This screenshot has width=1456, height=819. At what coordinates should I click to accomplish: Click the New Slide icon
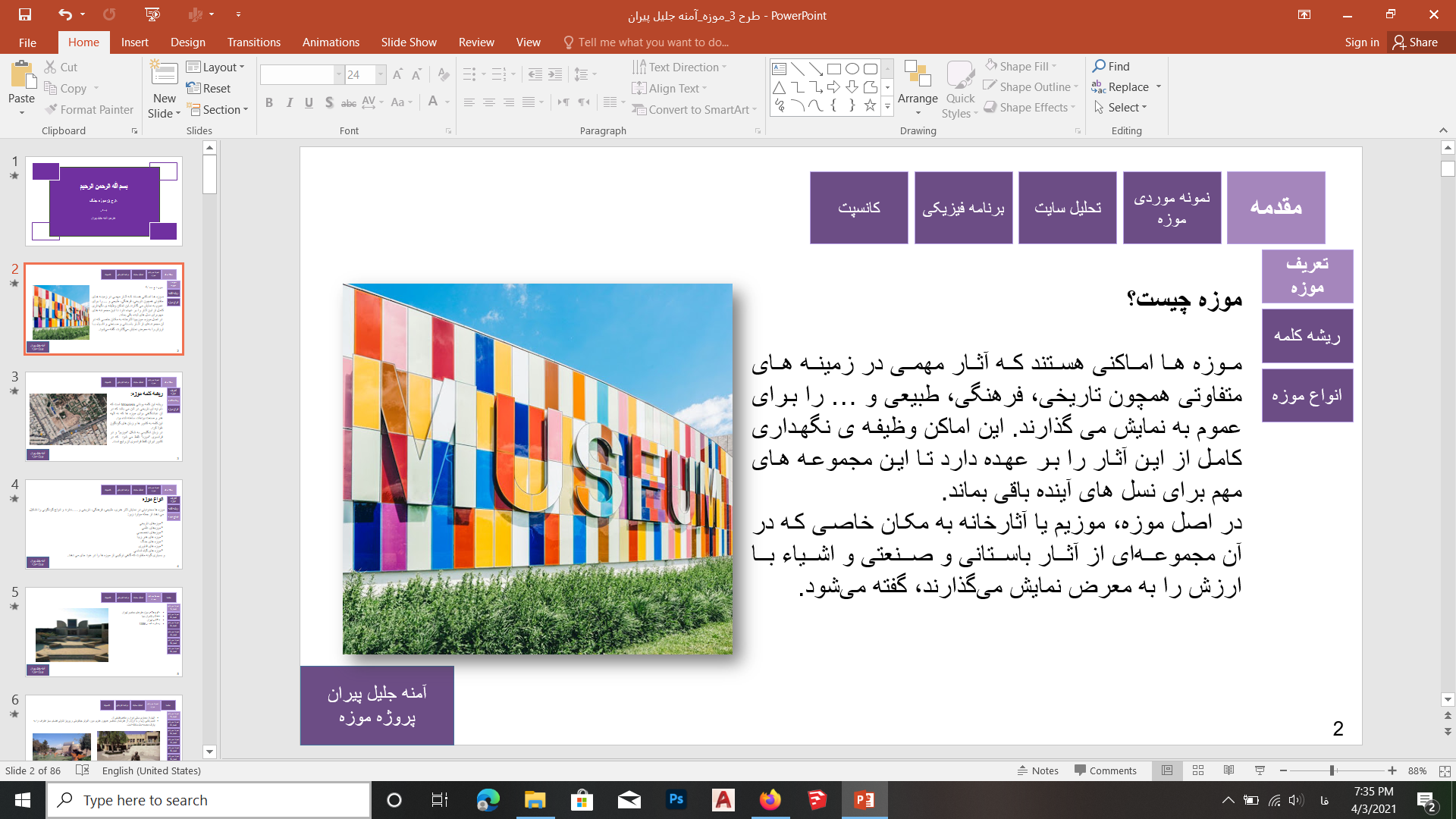click(164, 74)
